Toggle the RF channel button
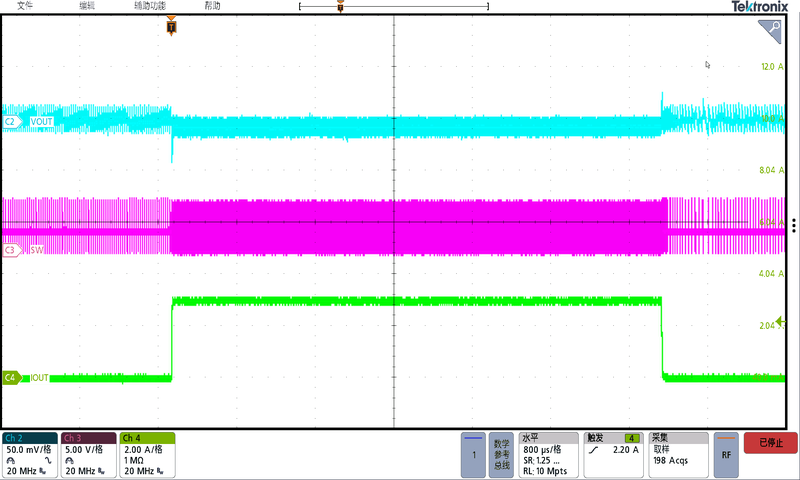This screenshot has width=800, height=480. click(x=727, y=455)
